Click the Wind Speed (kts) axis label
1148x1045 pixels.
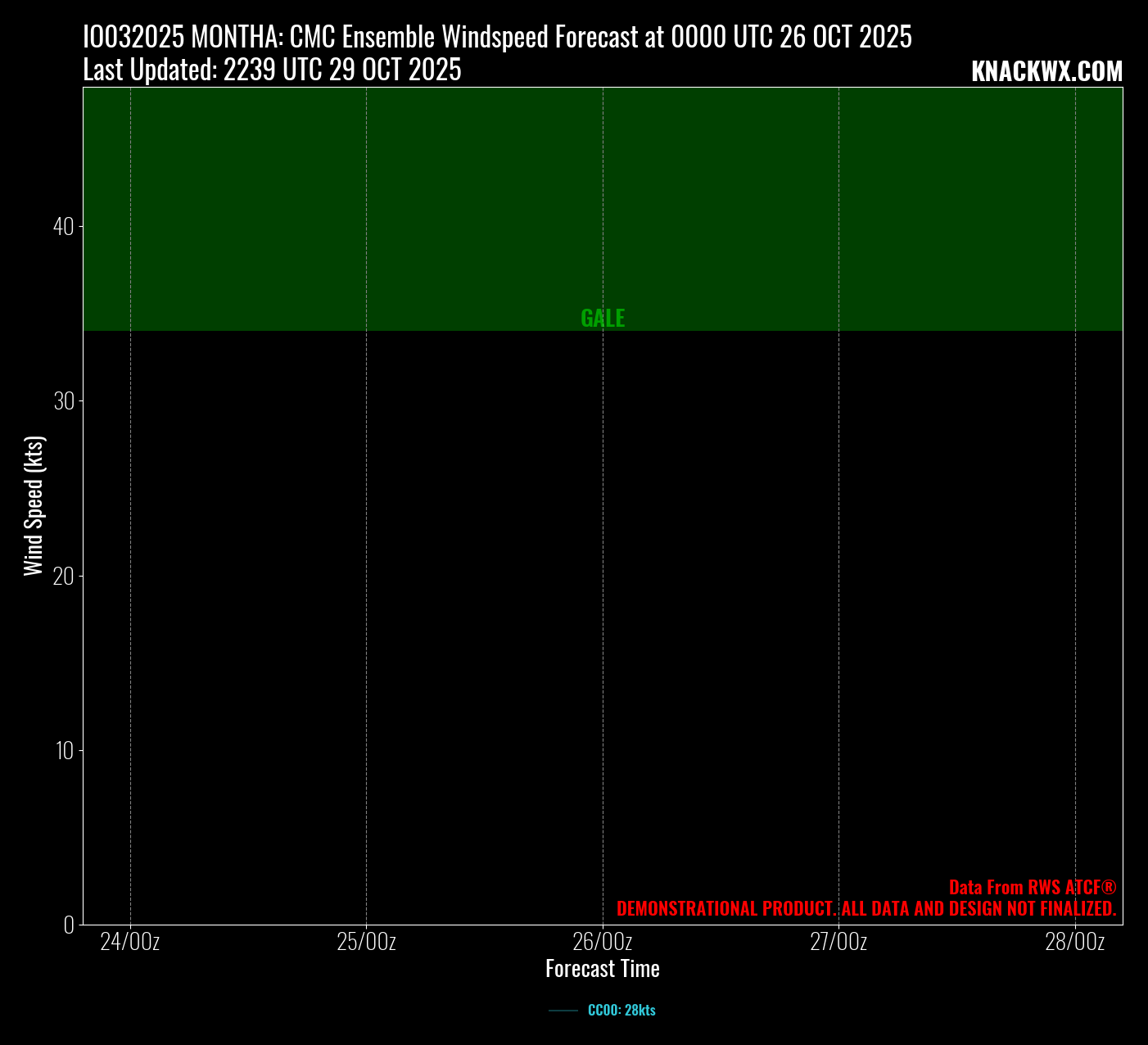(34, 506)
